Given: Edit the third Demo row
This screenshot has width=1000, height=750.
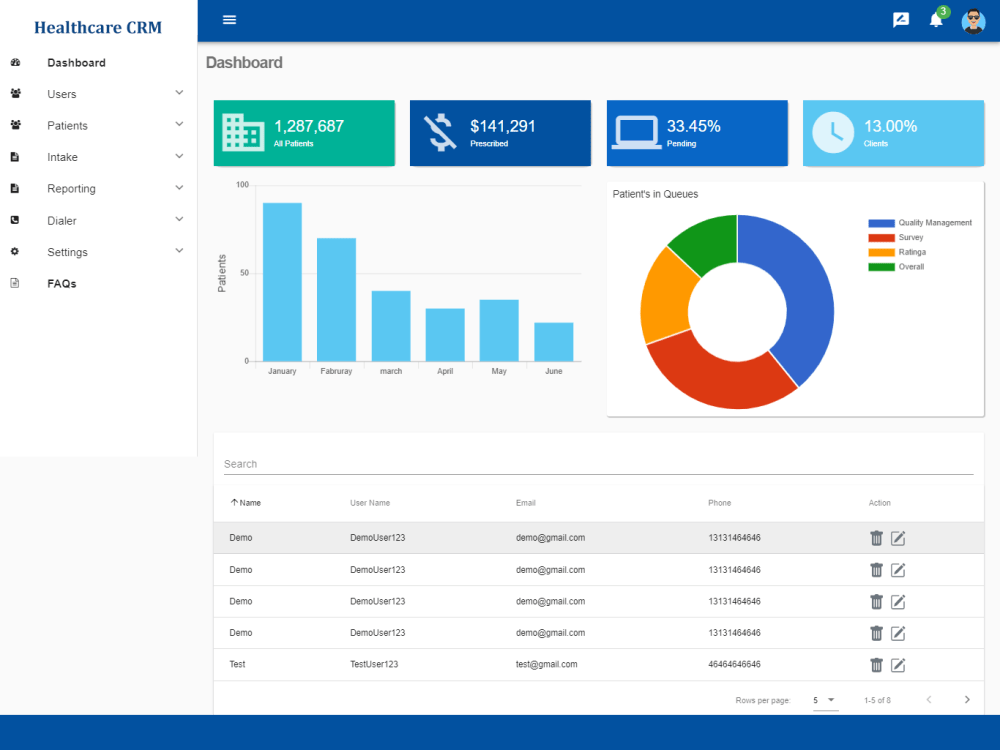Looking at the screenshot, I should coord(898,601).
